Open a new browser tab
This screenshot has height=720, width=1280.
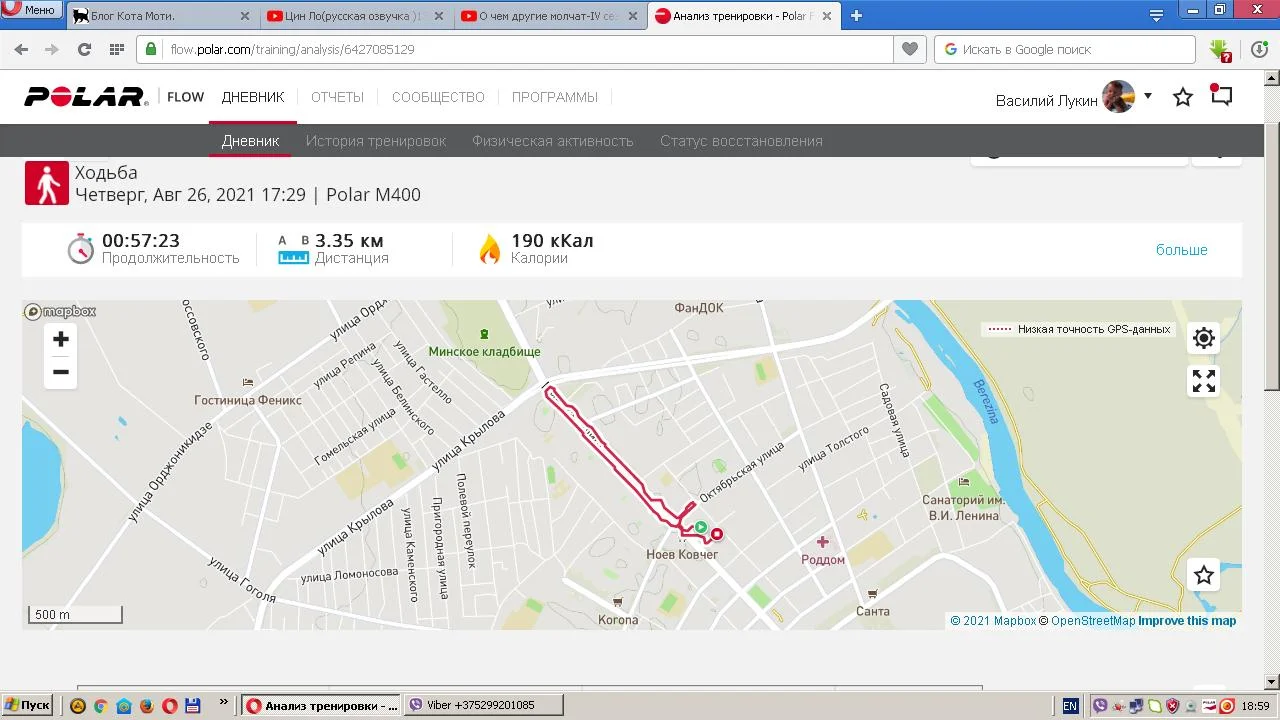point(856,16)
